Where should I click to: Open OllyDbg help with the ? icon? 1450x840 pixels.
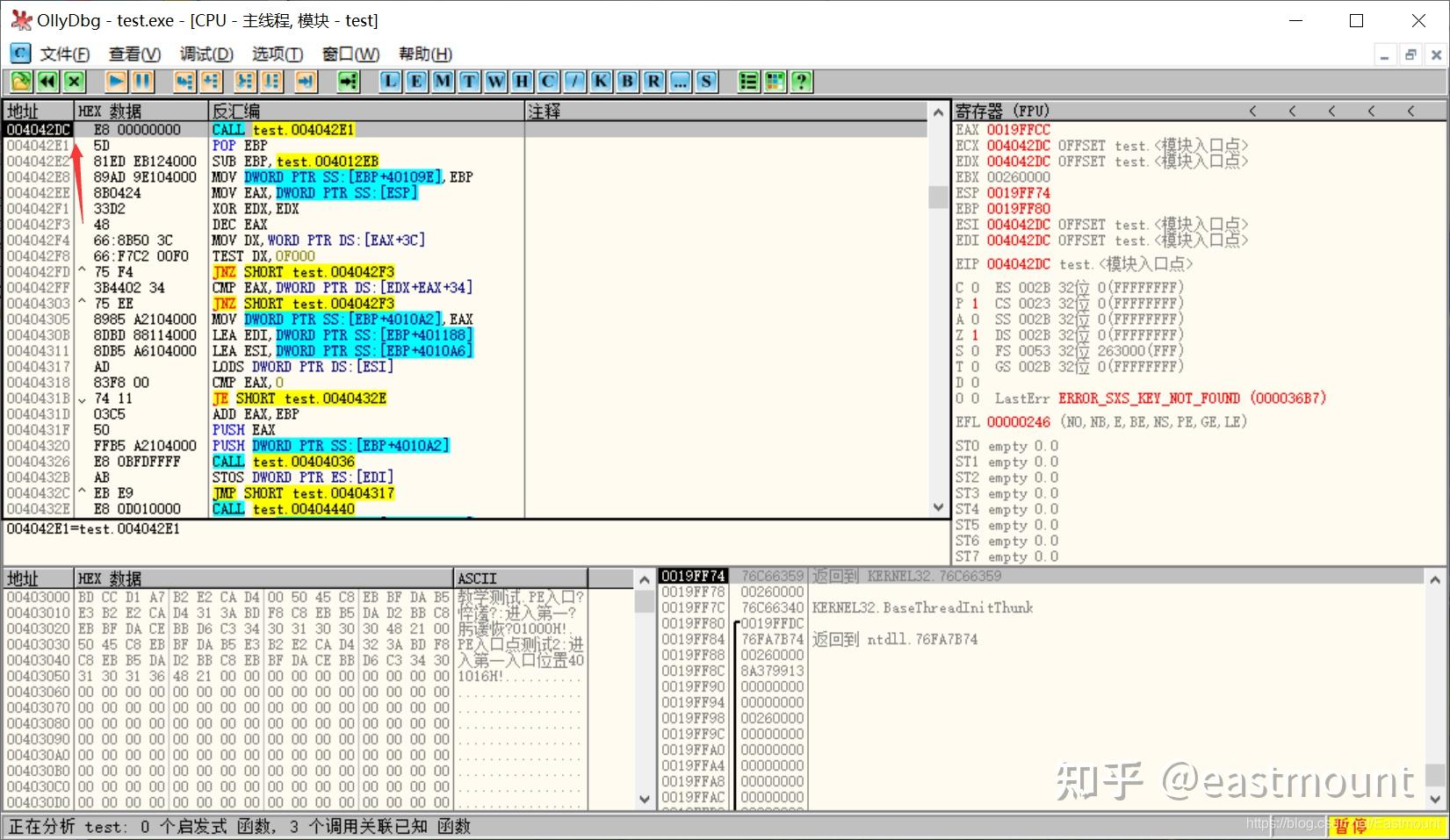pos(802,81)
